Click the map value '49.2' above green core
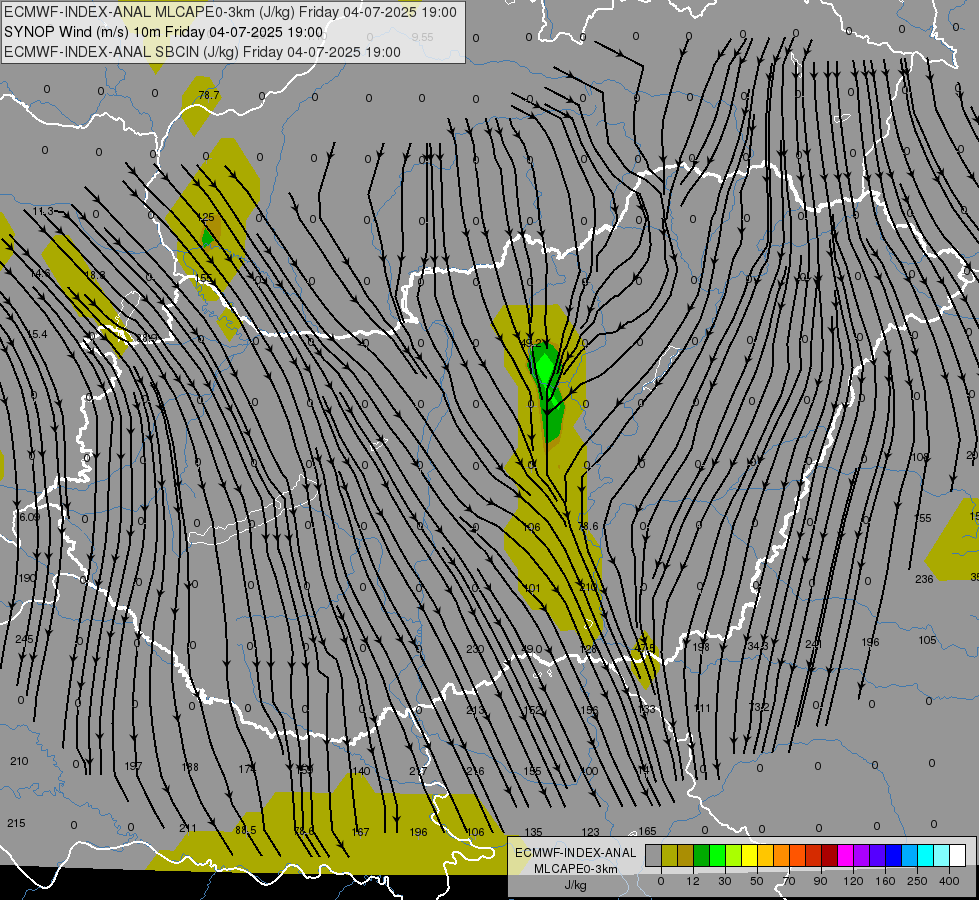This screenshot has height=900, width=979. (x=531, y=343)
